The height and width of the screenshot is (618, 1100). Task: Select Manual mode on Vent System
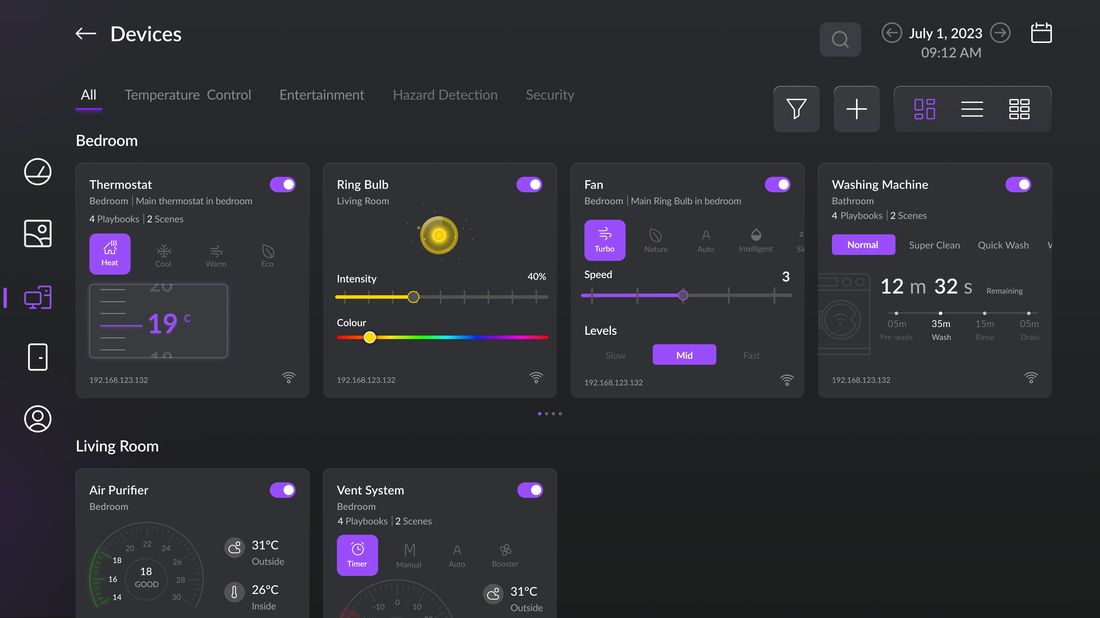(x=409, y=556)
